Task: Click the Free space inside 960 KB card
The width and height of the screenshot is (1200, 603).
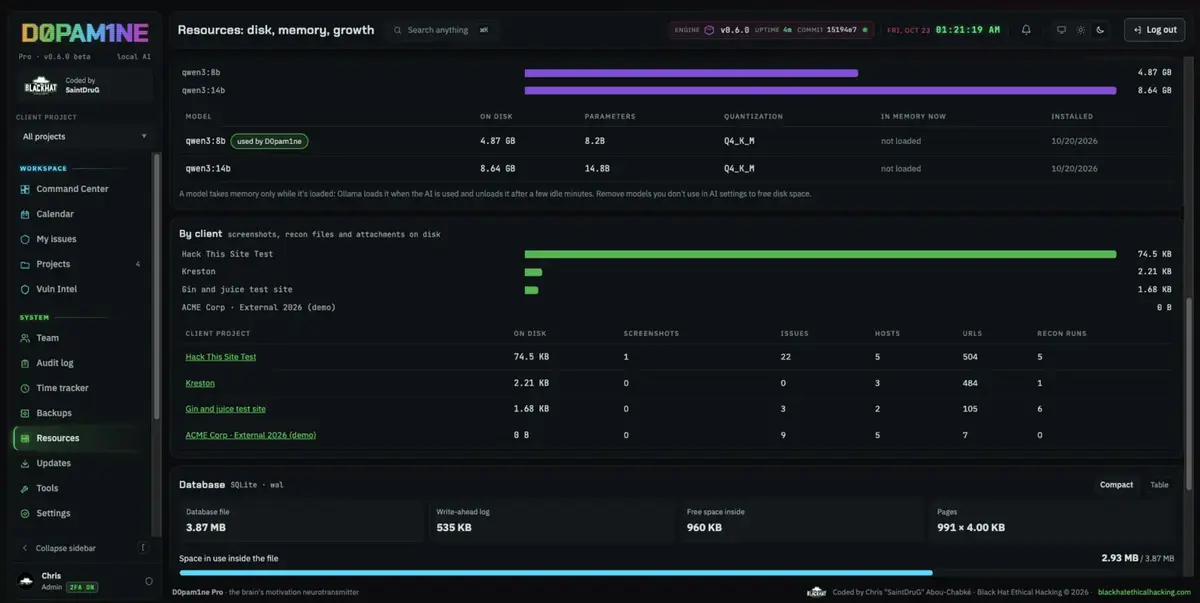Action: coord(803,520)
